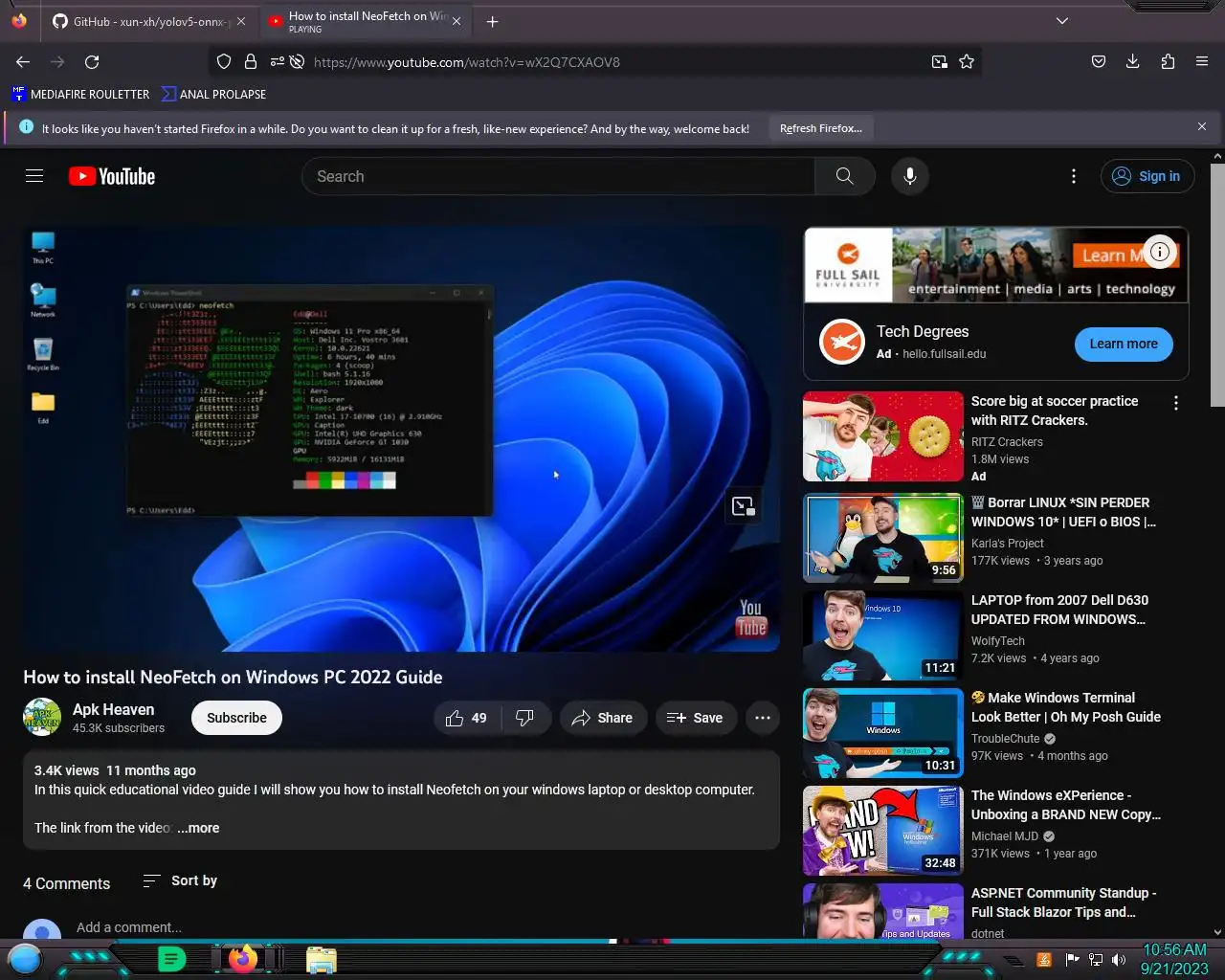The image size is (1225, 980).
Task: Open the Start orb on taskbar
Action: 25,959
